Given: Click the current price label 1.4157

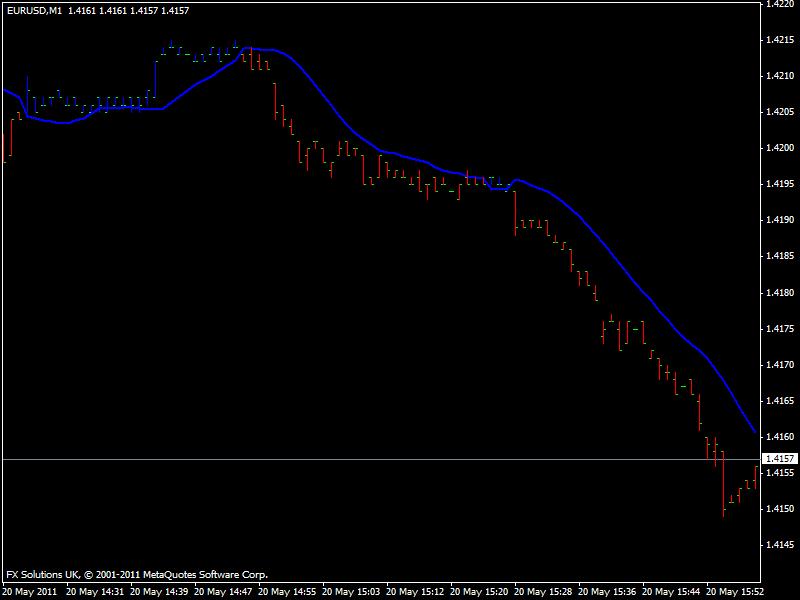Looking at the screenshot, I should point(780,459).
